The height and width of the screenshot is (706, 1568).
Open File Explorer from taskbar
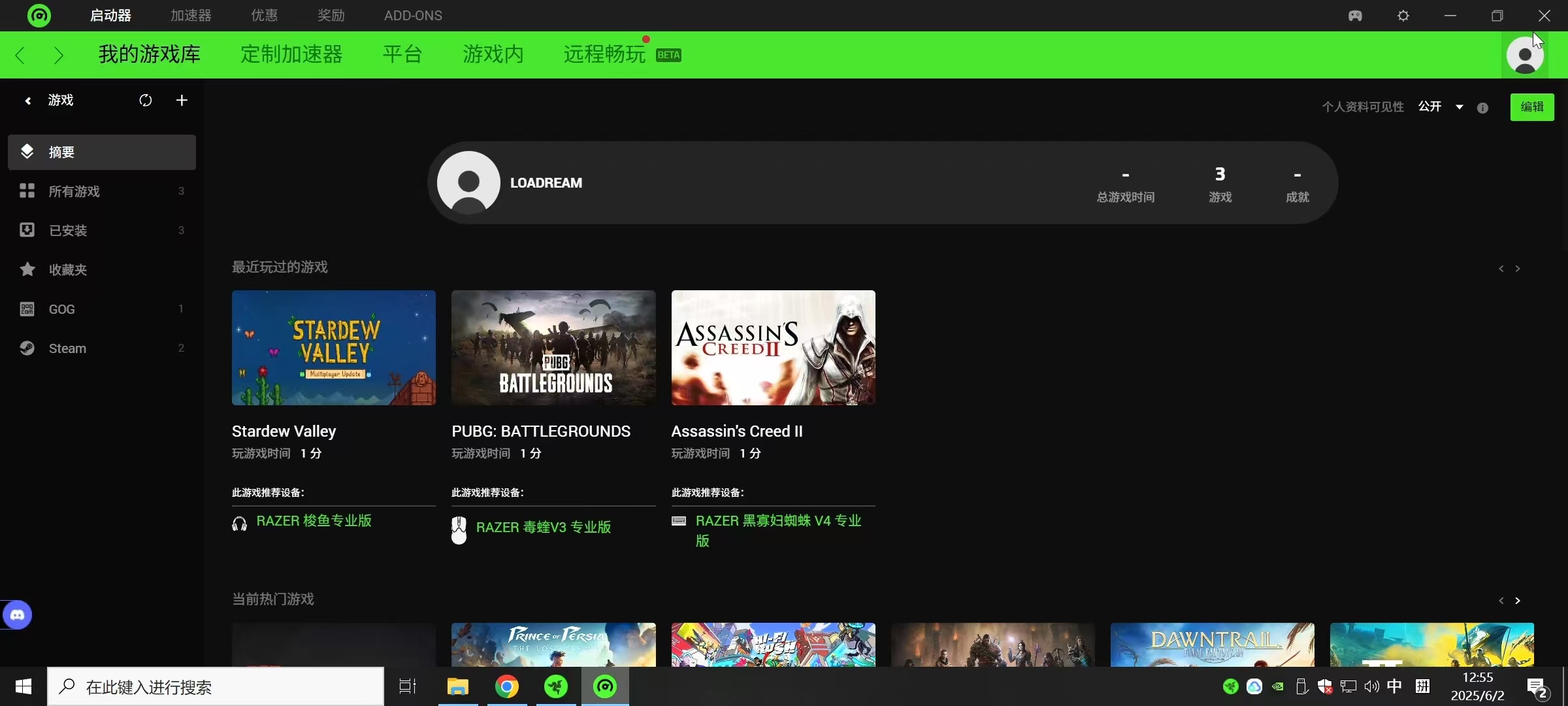[458, 686]
